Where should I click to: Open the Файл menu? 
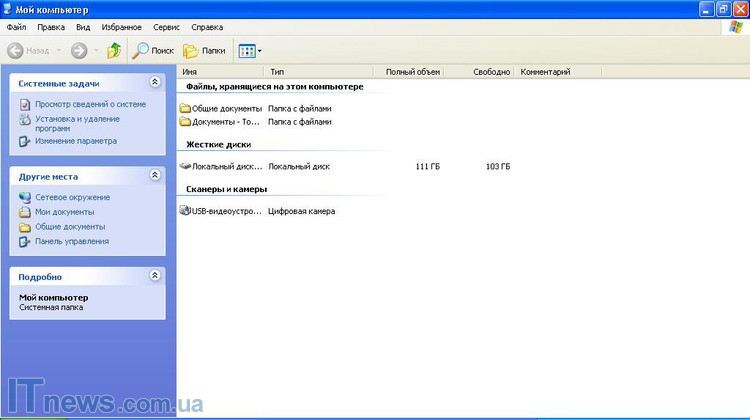pos(16,27)
